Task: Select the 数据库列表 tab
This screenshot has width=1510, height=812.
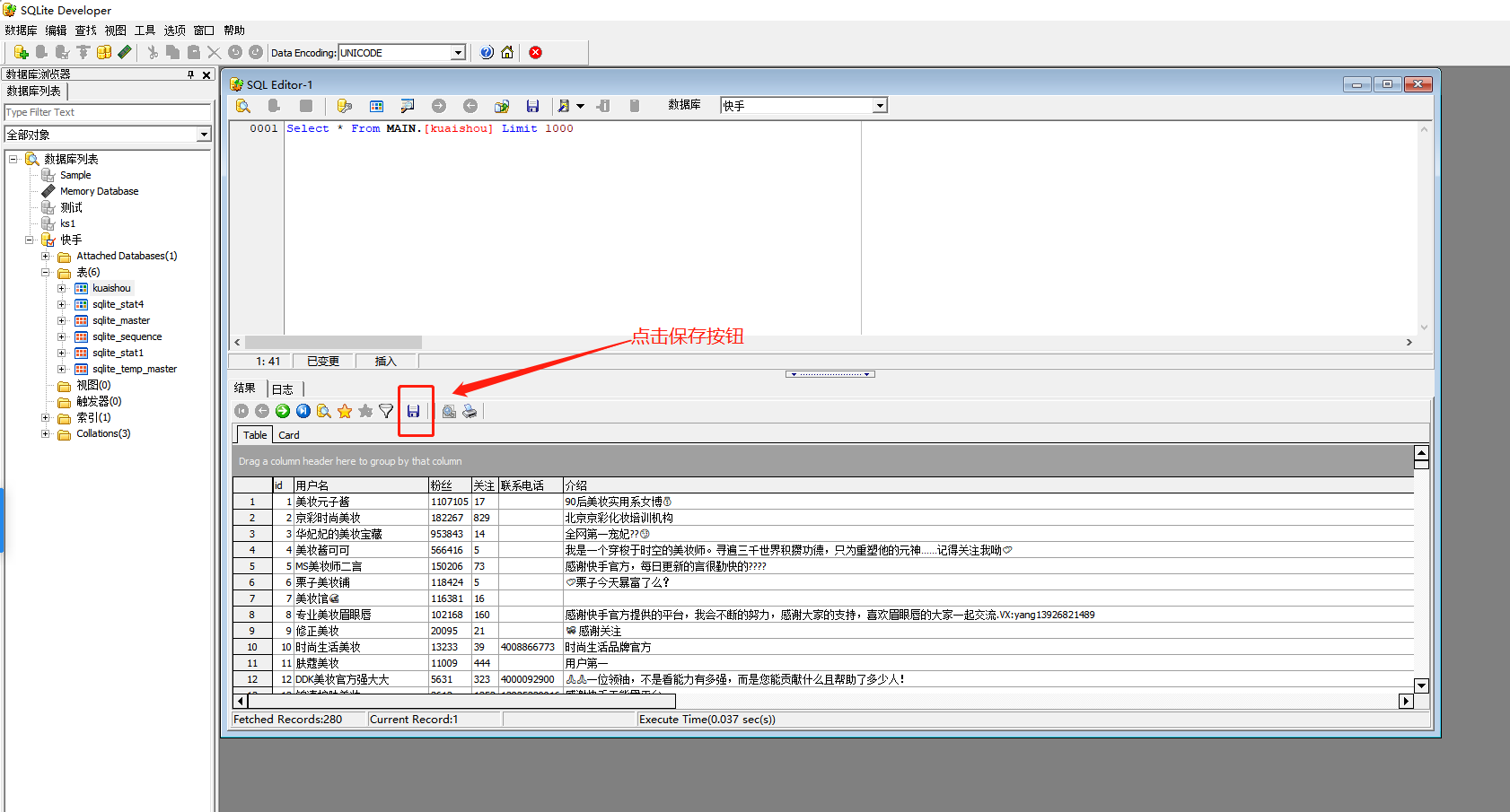Action: (x=35, y=92)
